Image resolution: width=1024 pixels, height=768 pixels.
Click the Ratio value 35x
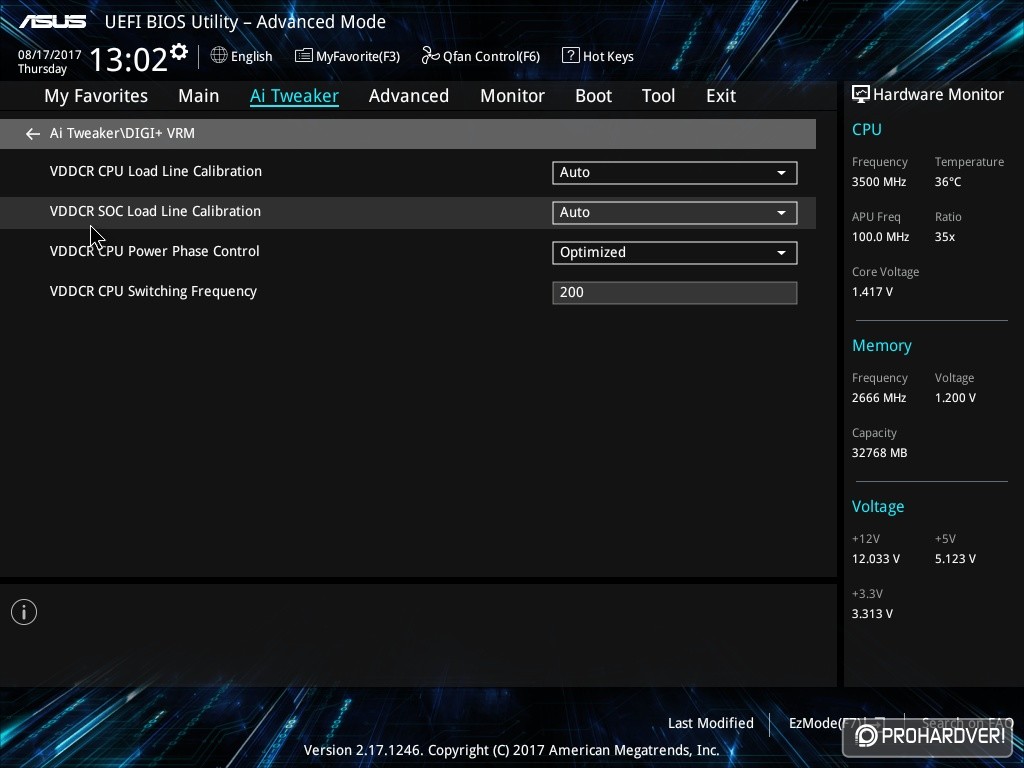pyautogui.click(x=944, y=236)
